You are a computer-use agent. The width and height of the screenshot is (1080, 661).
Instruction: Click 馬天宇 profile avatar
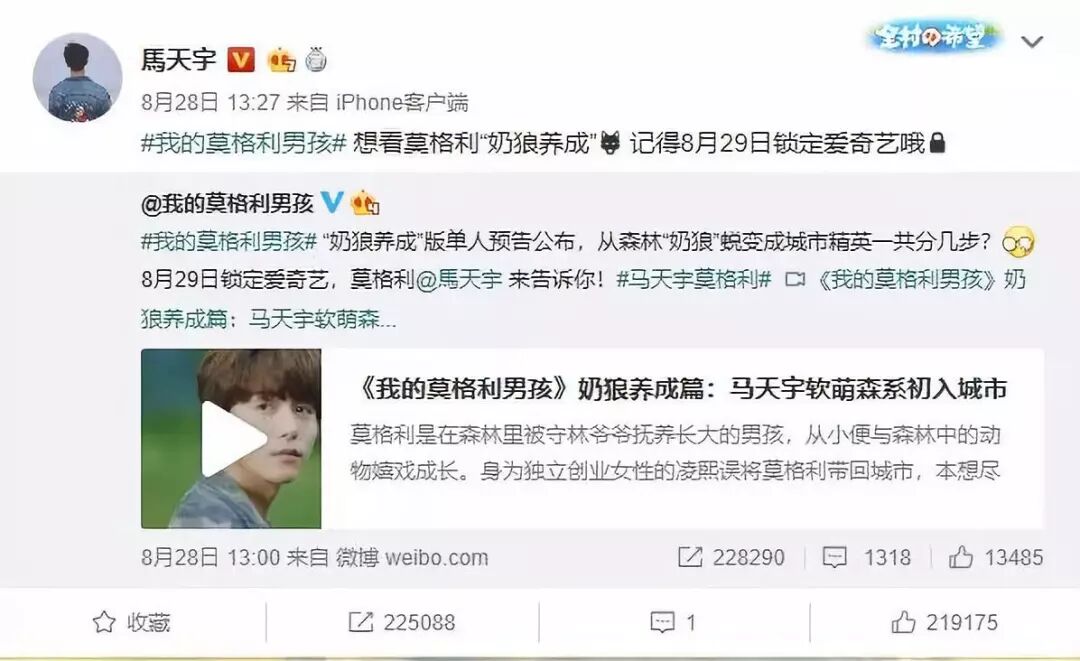[x=77, y=77]
